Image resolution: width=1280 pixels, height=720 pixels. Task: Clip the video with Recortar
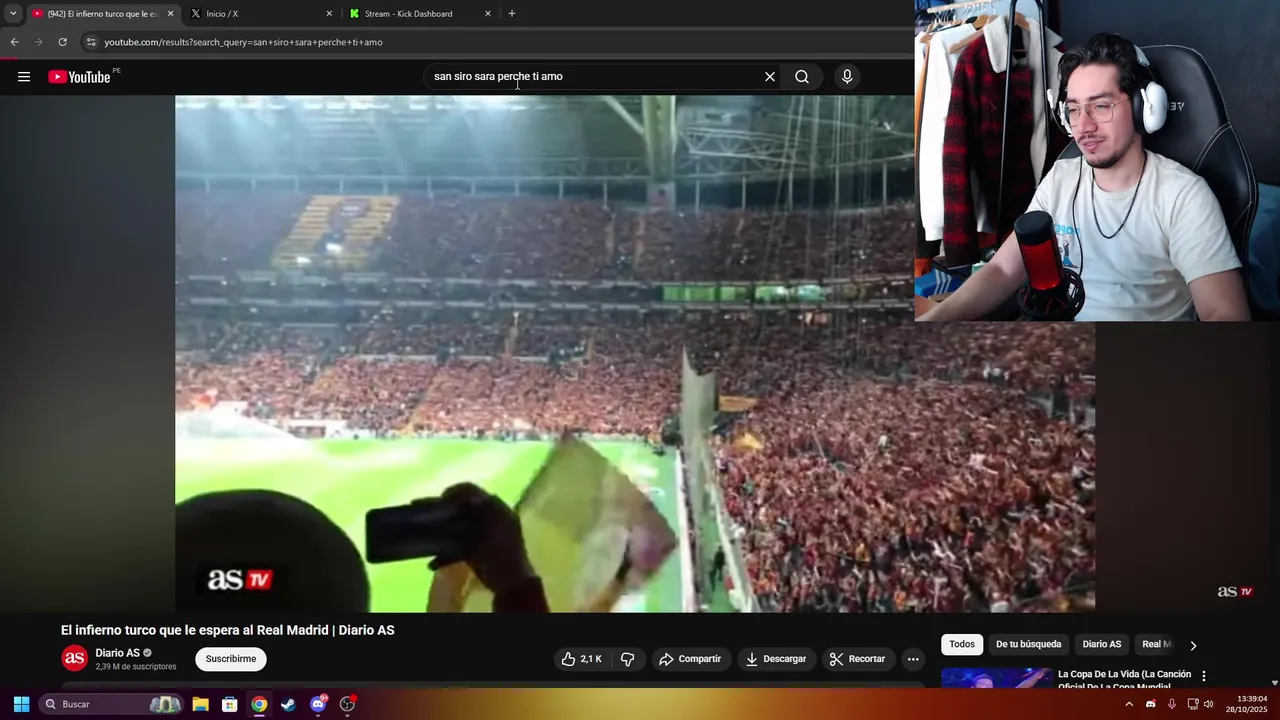[x=858, y=659]
